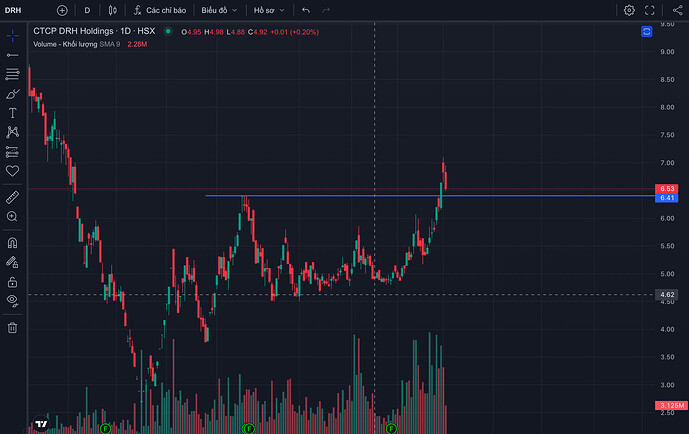This screenshot has height=434, width=689.
Task: Share the chart
Action: point(677,10)
